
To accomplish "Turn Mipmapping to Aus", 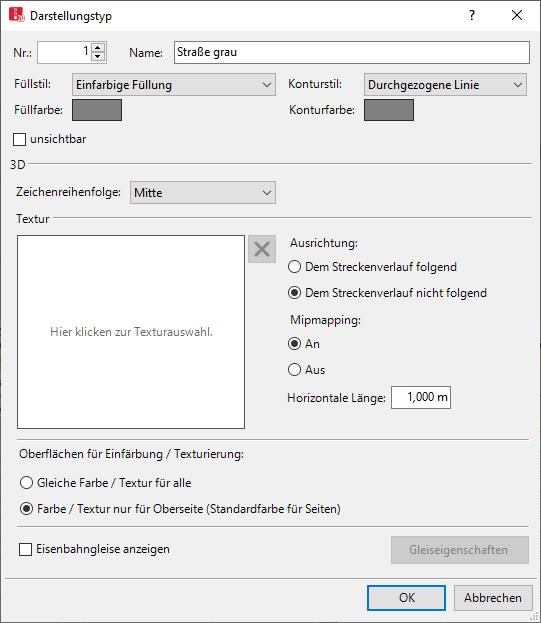I will tap(294, 370).
